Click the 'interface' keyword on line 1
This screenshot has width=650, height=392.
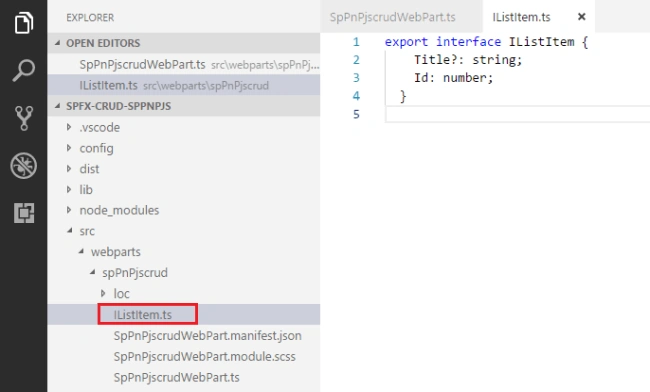(x=468, y=42)
